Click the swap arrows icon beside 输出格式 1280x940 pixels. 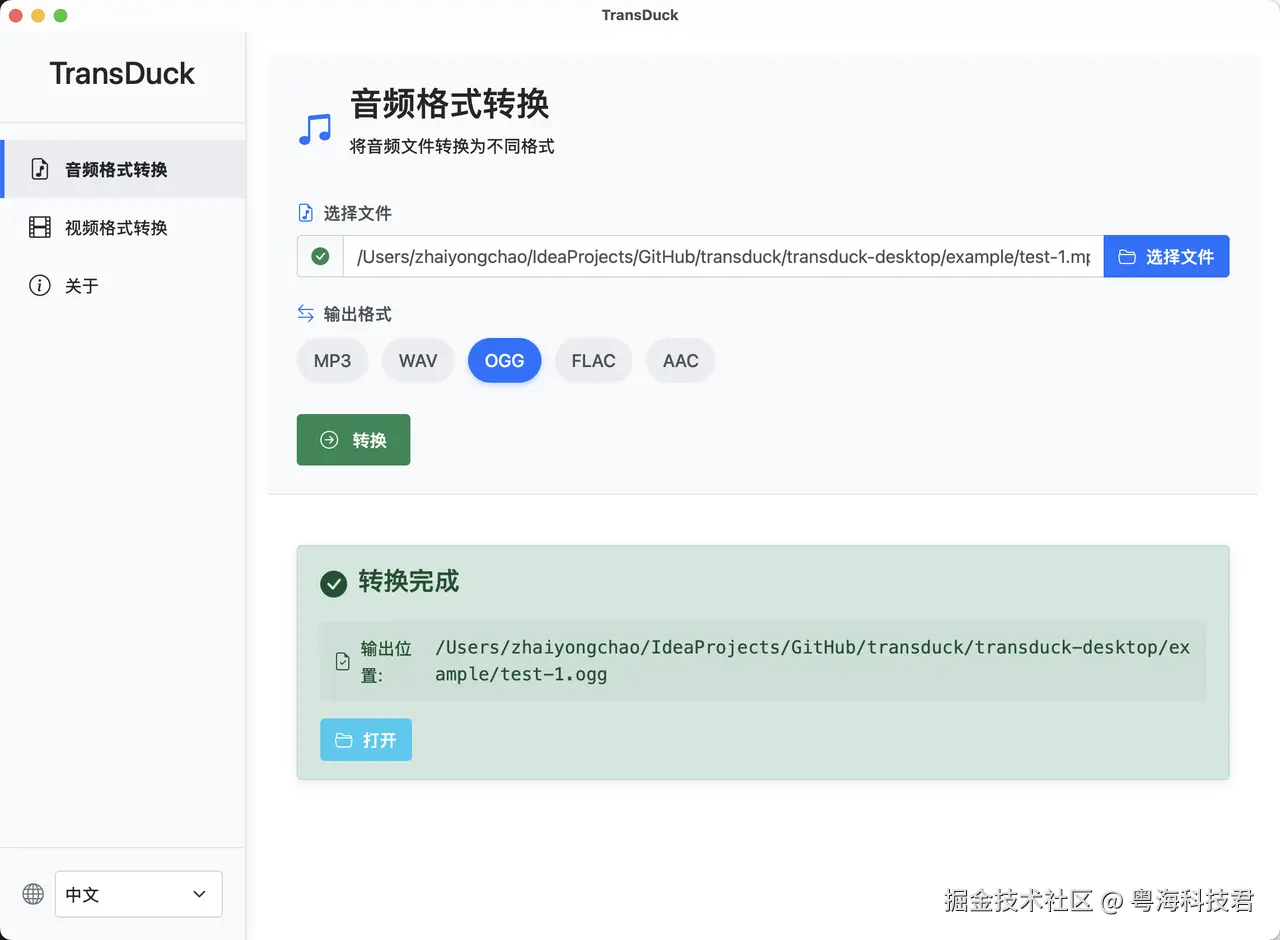306,314
